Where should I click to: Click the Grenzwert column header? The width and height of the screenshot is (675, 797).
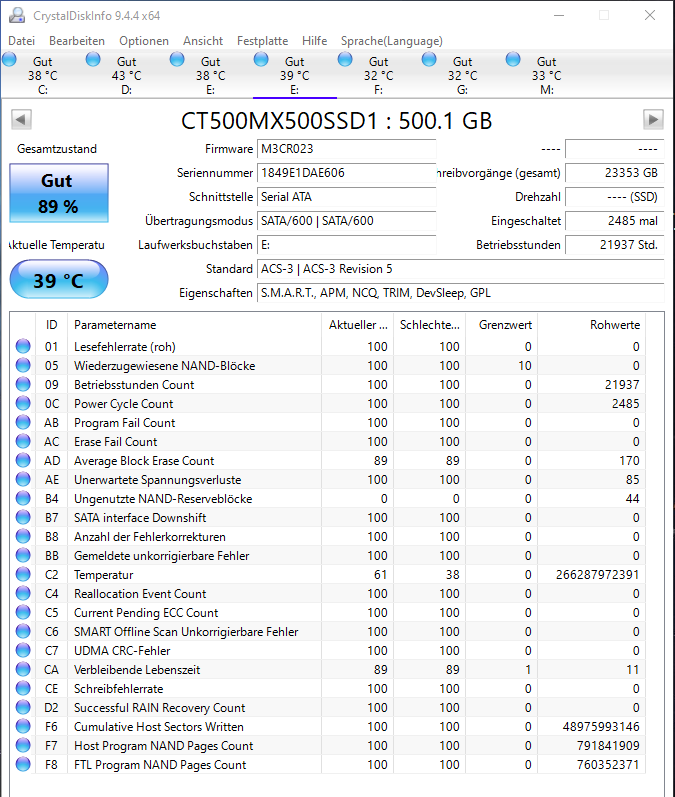click(502, 325)
